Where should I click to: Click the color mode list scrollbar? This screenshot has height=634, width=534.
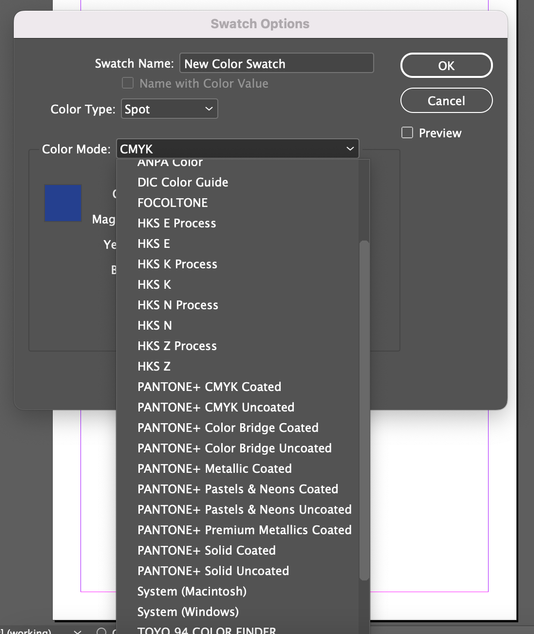coord(364,410)
